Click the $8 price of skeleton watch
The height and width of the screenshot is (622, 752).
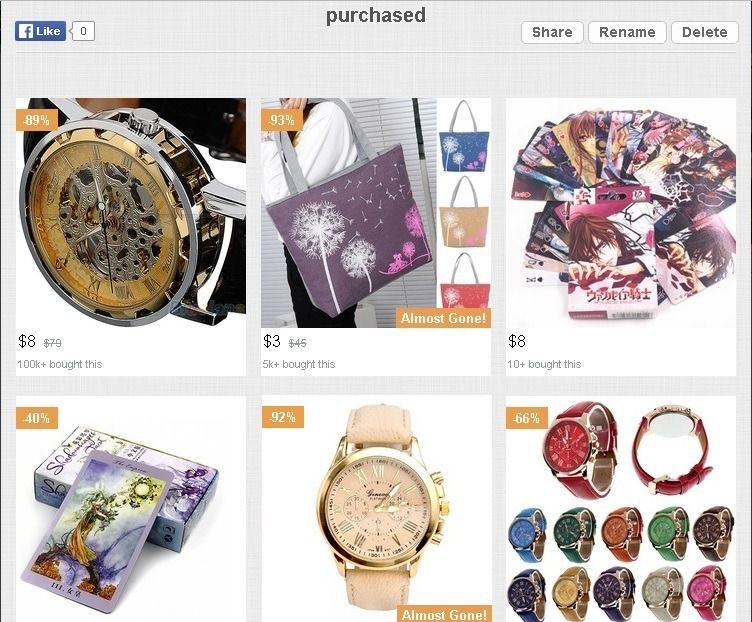(27, 341)
